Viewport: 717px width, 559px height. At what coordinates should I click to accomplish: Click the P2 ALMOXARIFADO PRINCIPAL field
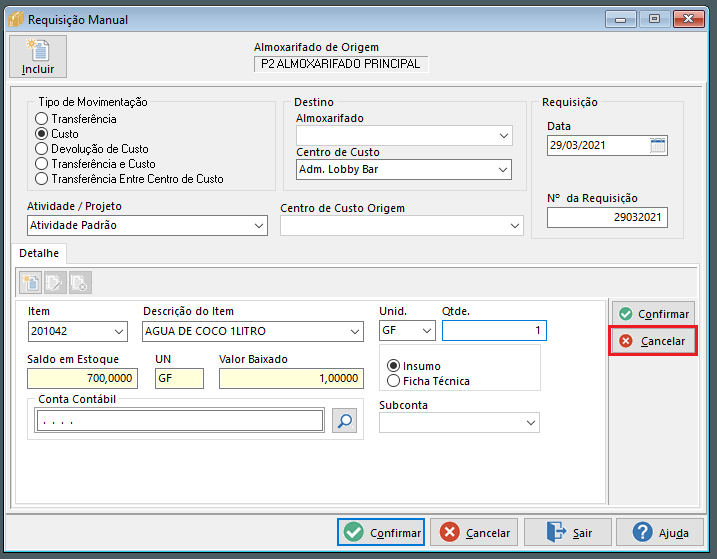point(341,64)
